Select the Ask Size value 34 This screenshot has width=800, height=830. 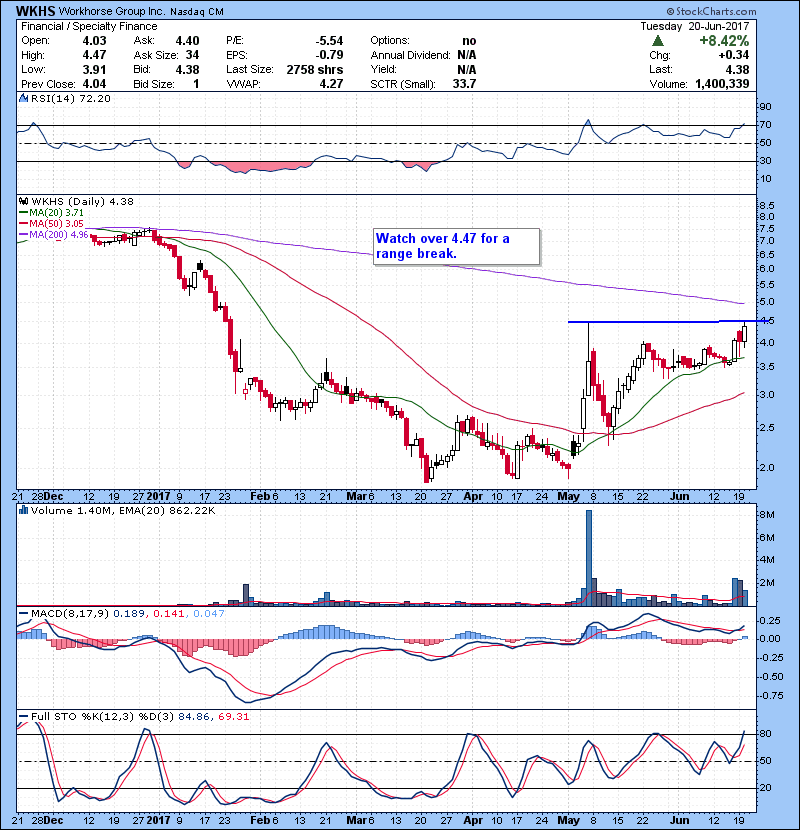[x=192, y=55]
